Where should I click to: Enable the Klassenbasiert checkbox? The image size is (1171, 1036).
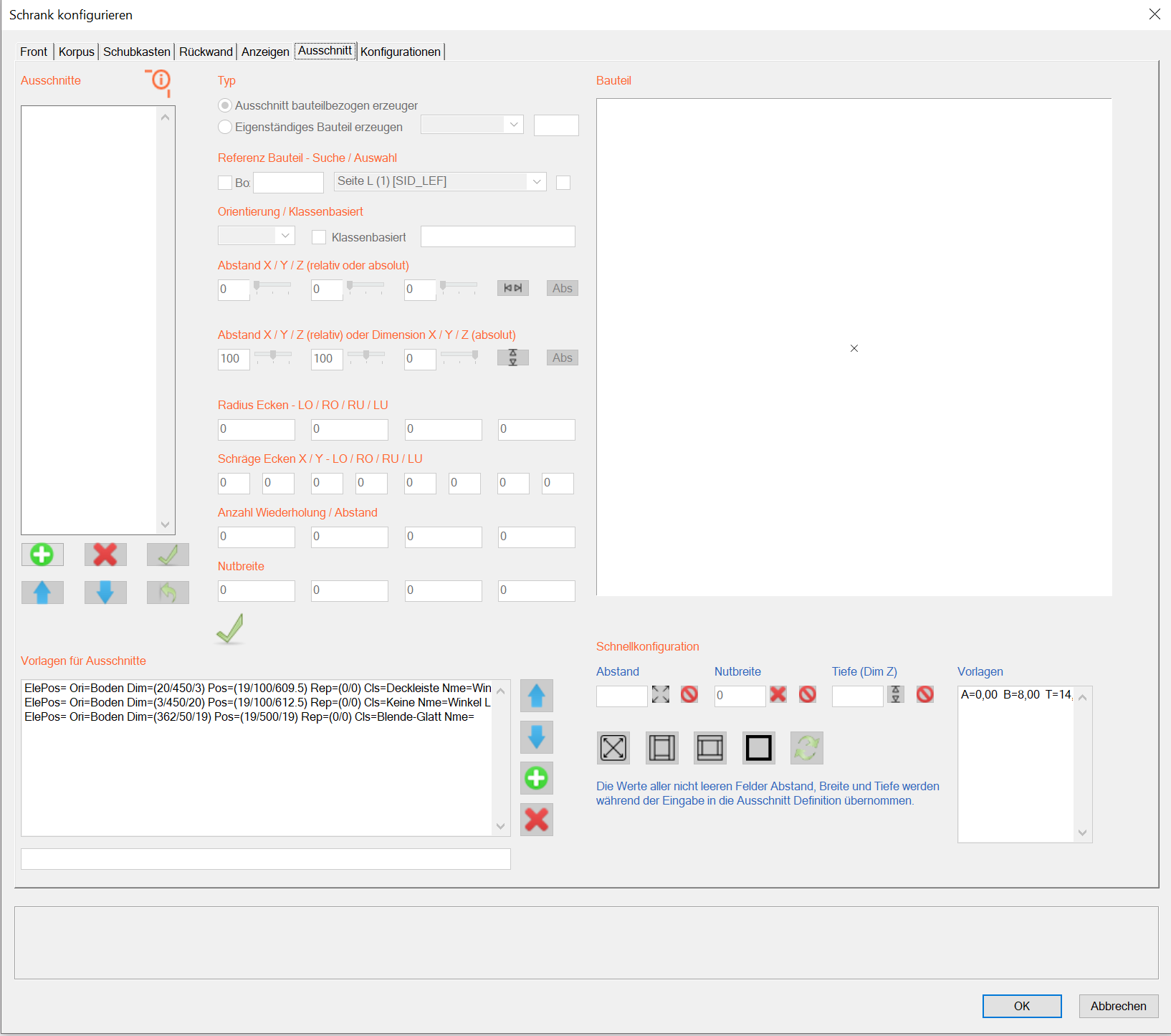pos(319,237)
